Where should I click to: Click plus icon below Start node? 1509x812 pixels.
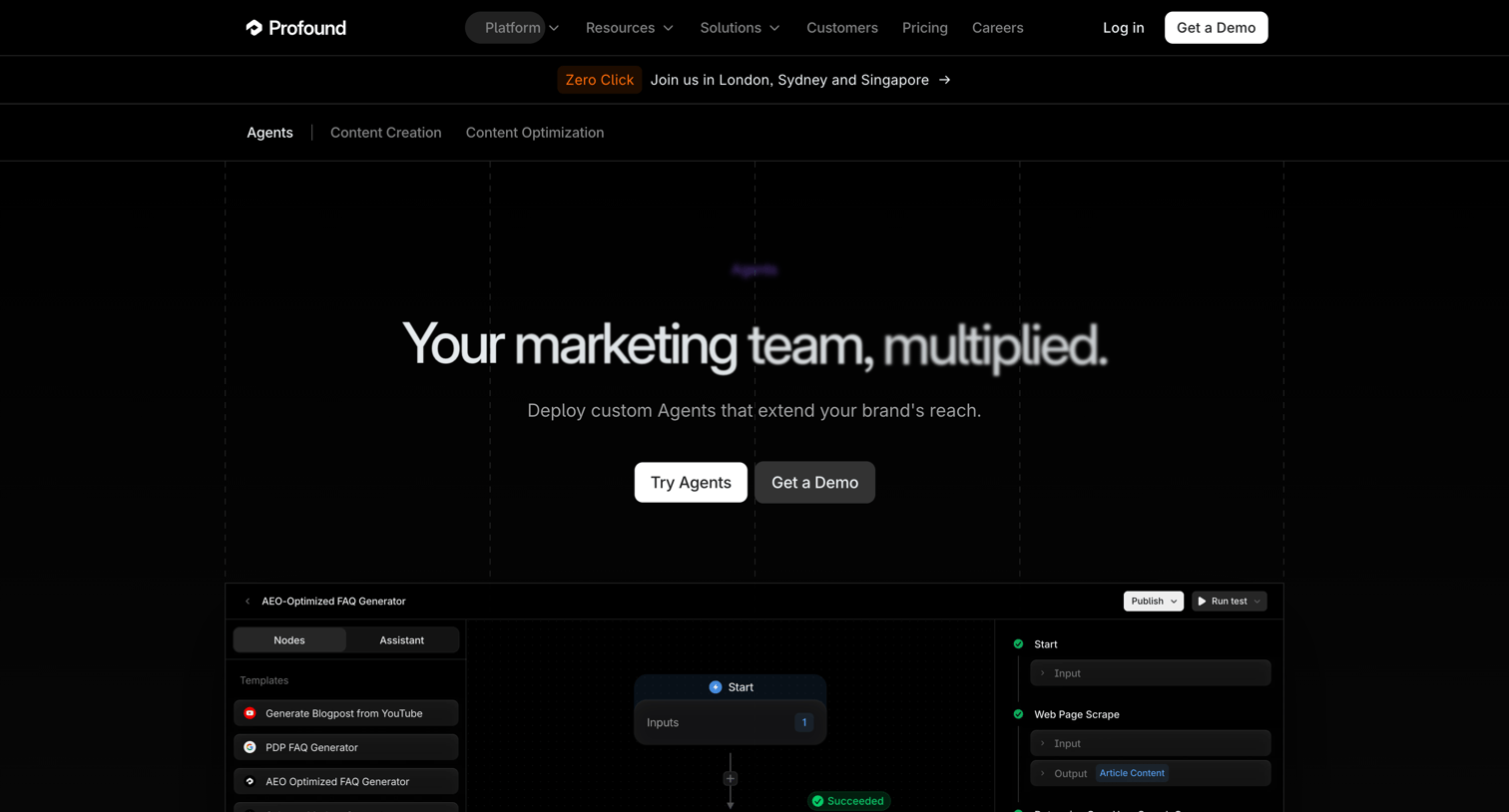coord(731,778)
